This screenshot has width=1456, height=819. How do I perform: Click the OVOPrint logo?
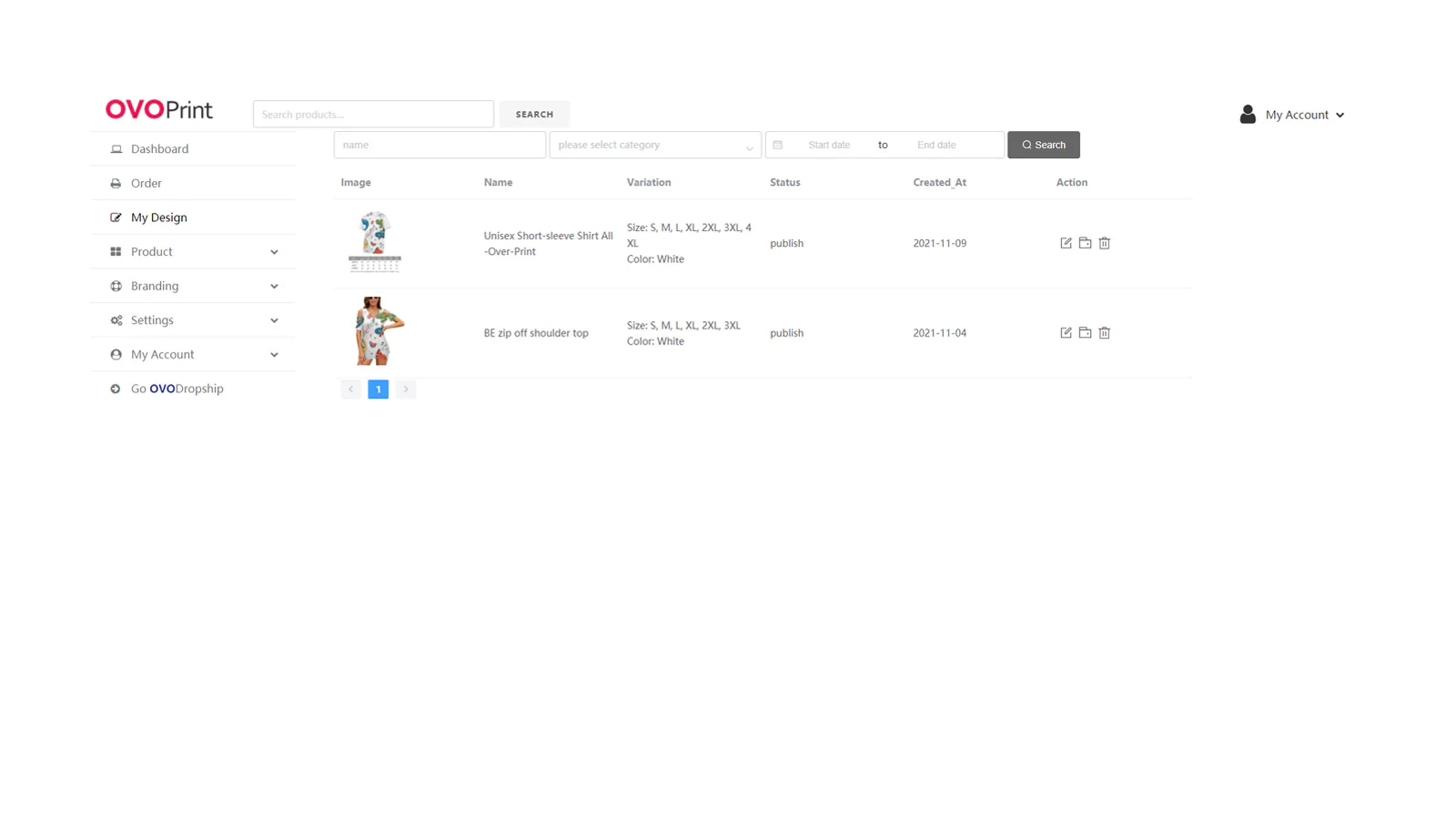tap(159, 110)
